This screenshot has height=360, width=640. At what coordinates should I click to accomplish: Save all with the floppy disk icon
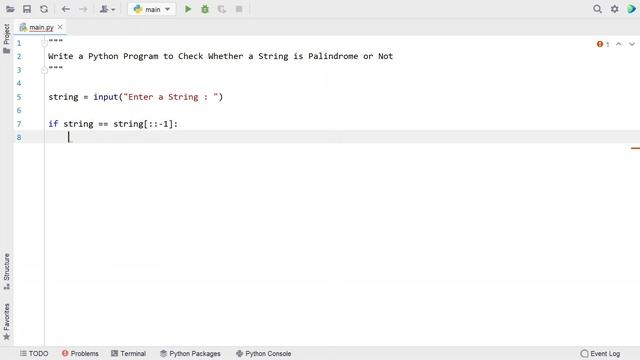click(x=27, y=9)
